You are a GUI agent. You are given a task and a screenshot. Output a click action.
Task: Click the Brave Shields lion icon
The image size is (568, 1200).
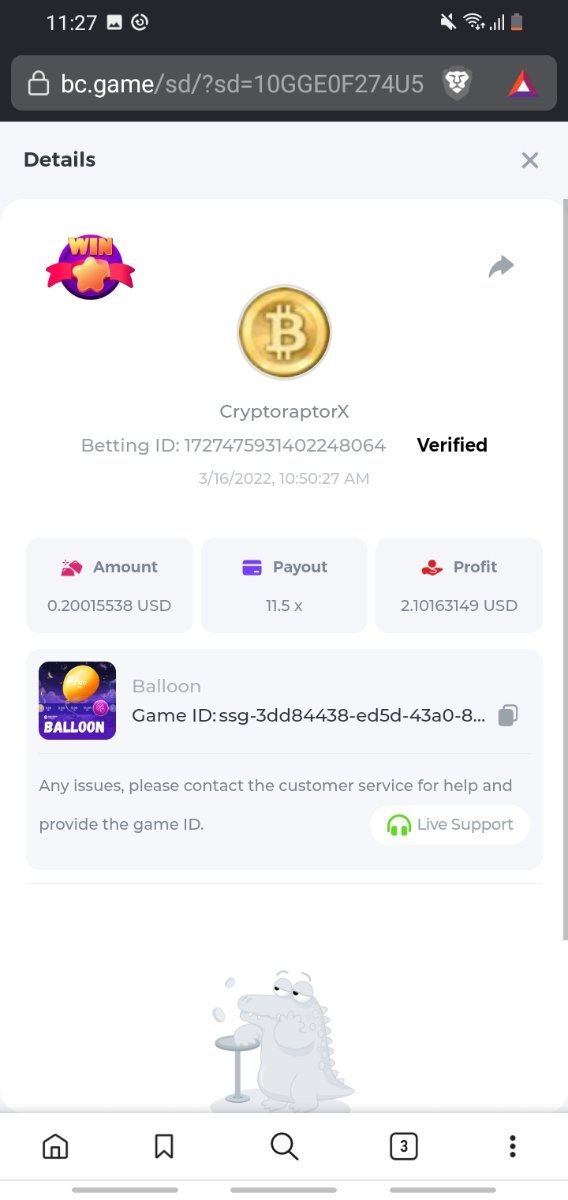click(457, 83)
